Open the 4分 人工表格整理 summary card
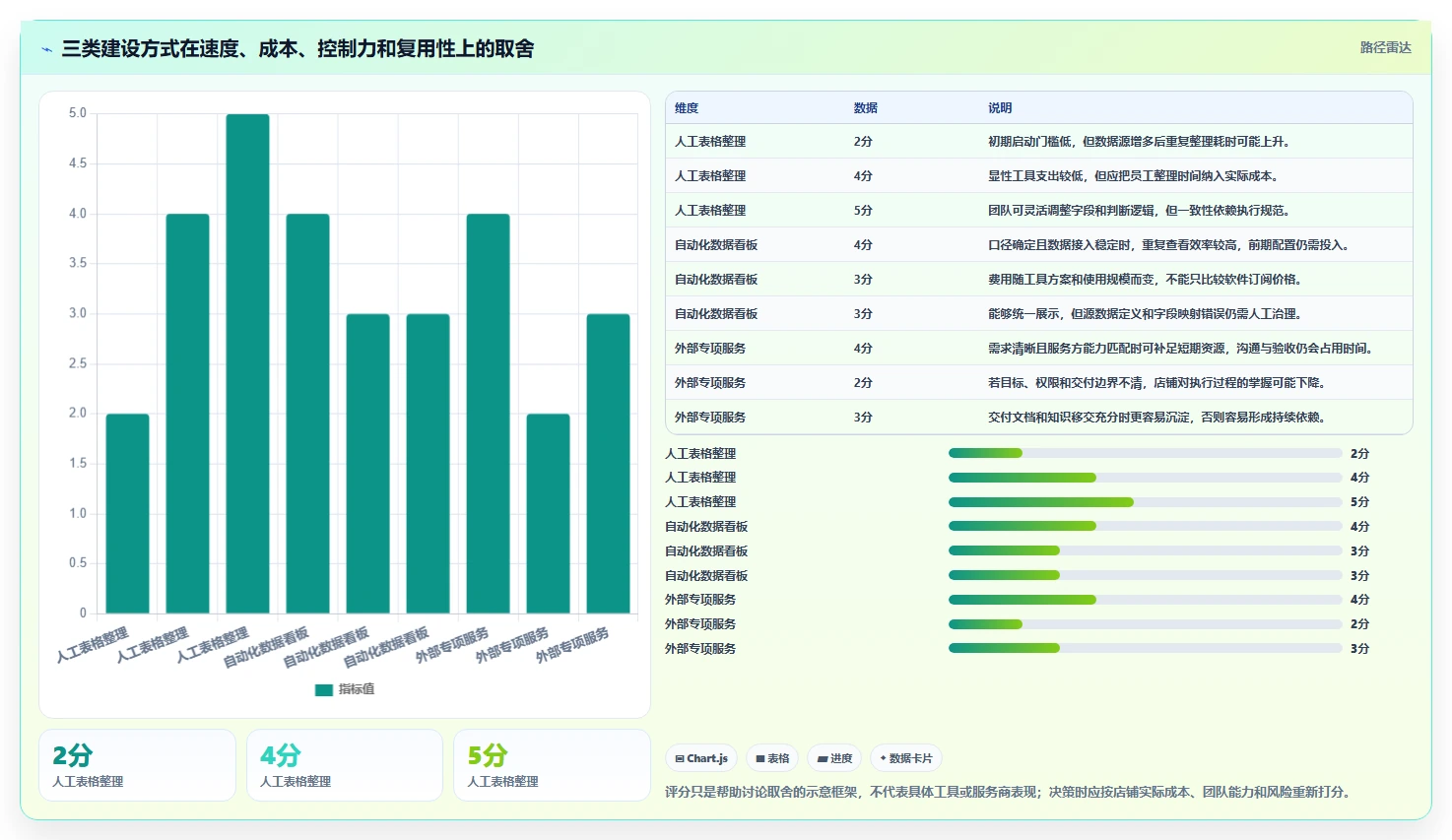Screen dimensions: 1452x840 click(345, 765)
